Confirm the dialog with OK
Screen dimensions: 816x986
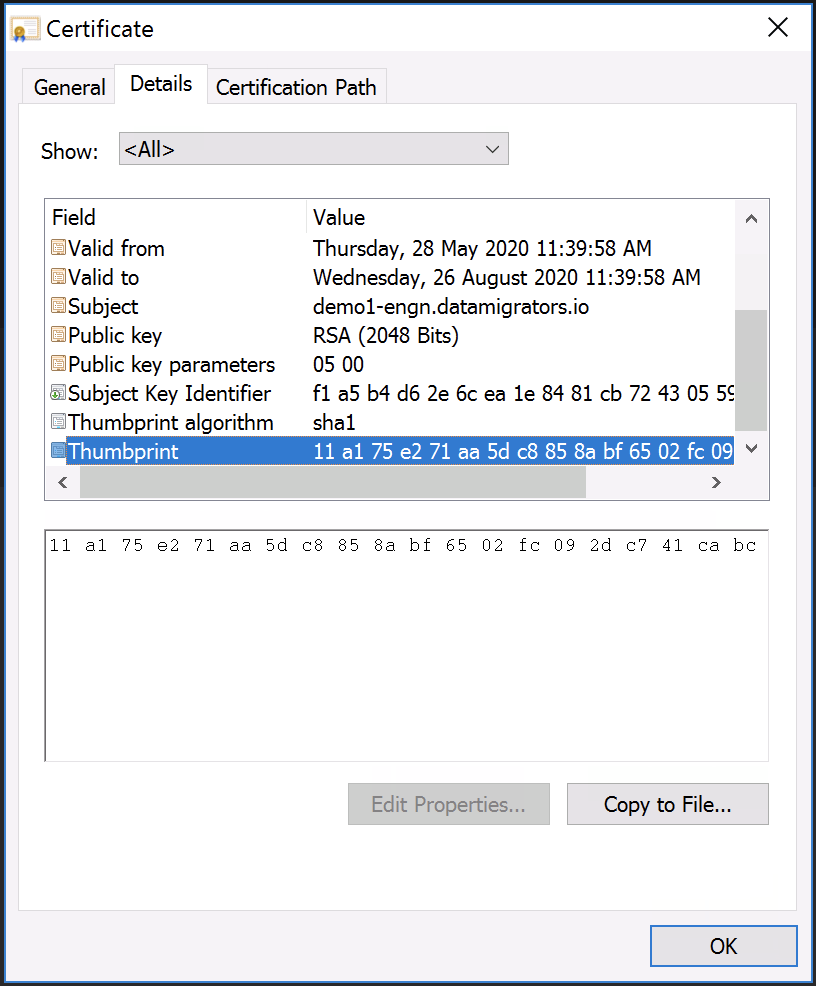click(x=723, y=946)
